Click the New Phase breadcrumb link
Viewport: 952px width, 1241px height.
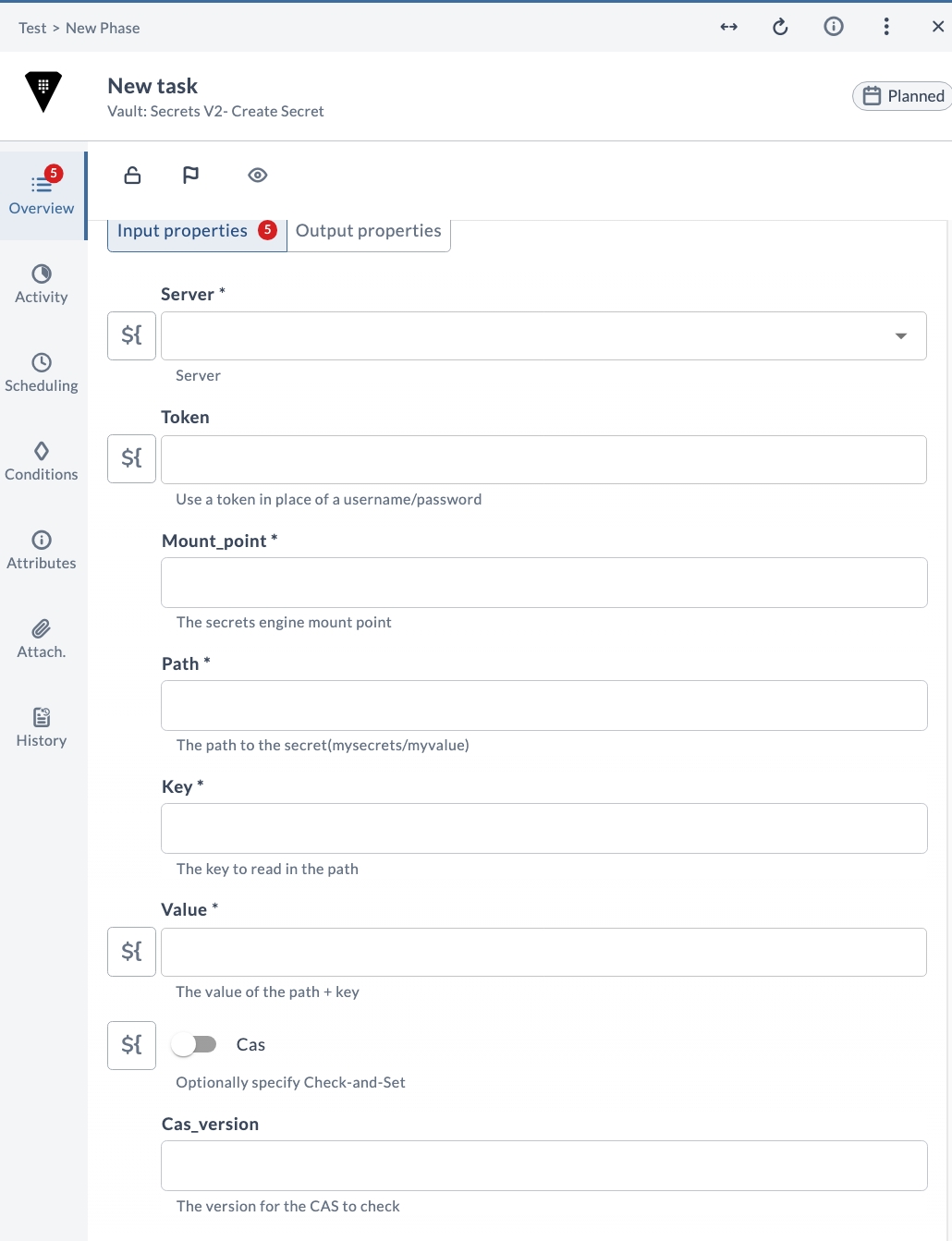pos(103,28)
